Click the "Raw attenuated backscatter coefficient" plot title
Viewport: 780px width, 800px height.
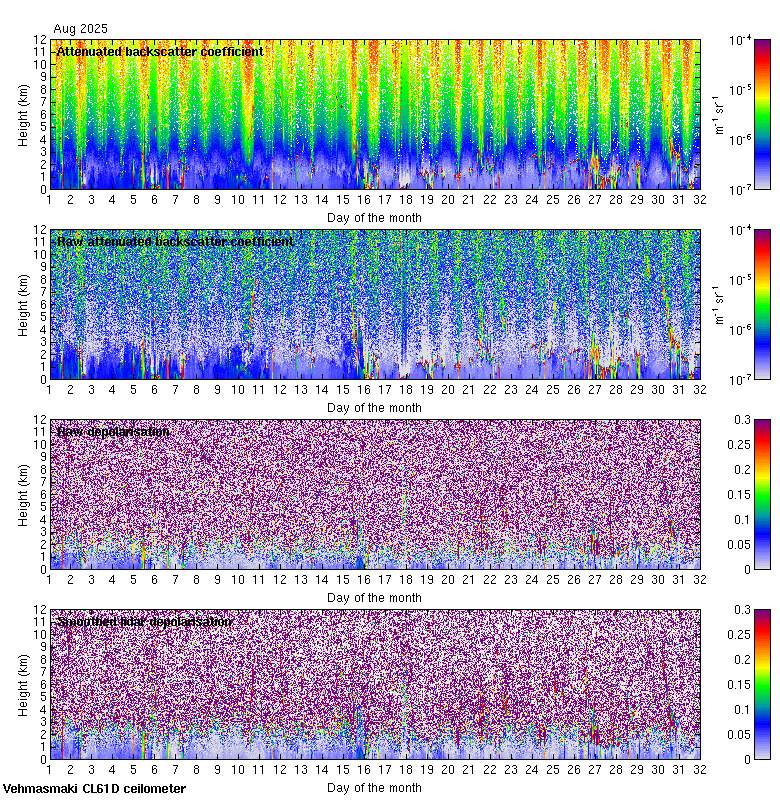[175, 241]
